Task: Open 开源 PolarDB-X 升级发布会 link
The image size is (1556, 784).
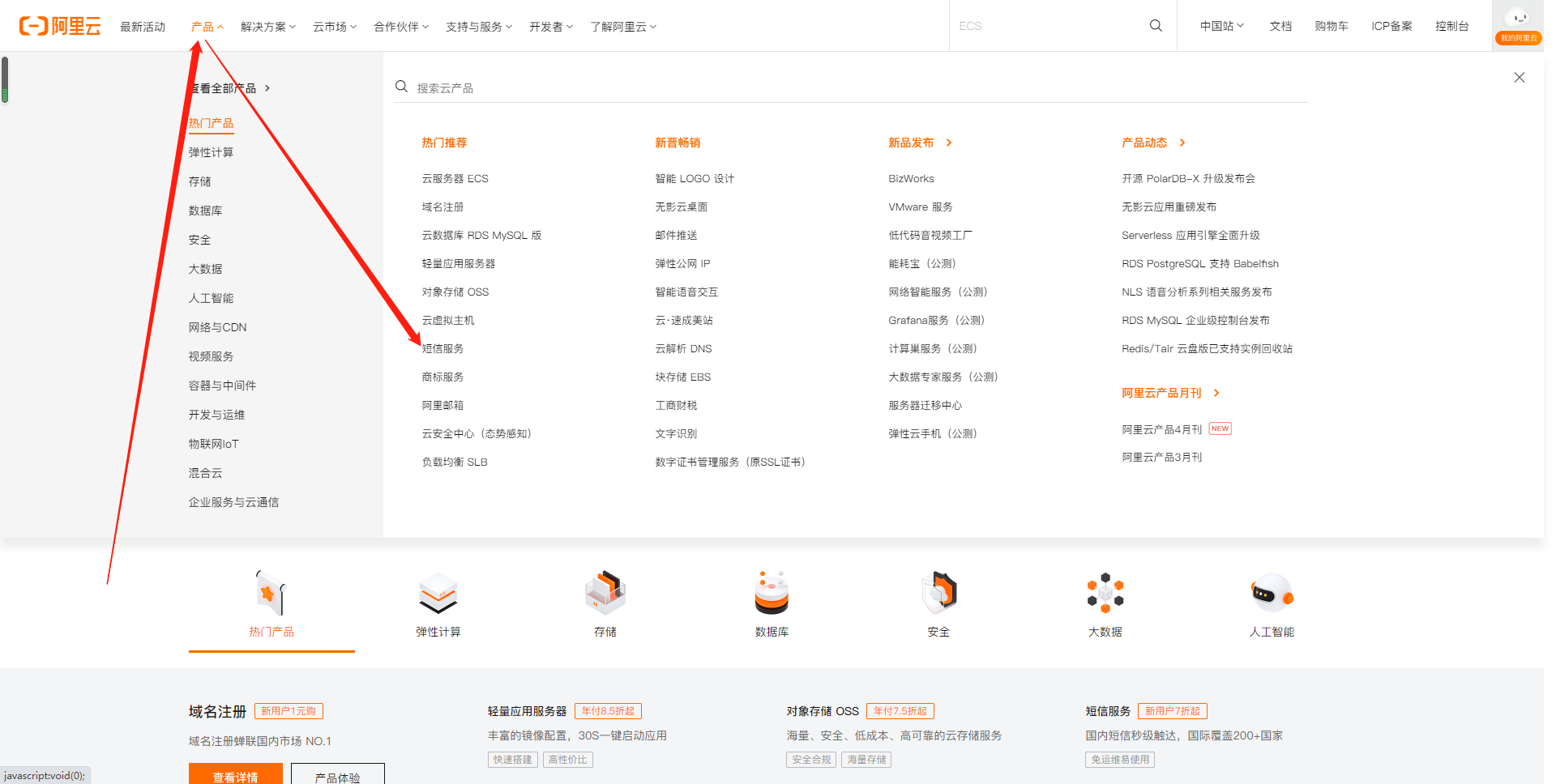Action: click(1188, 178)
